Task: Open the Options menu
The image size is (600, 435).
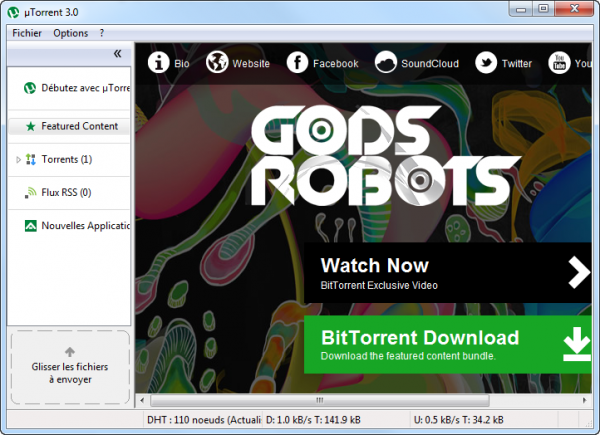Action: (70, 33)
